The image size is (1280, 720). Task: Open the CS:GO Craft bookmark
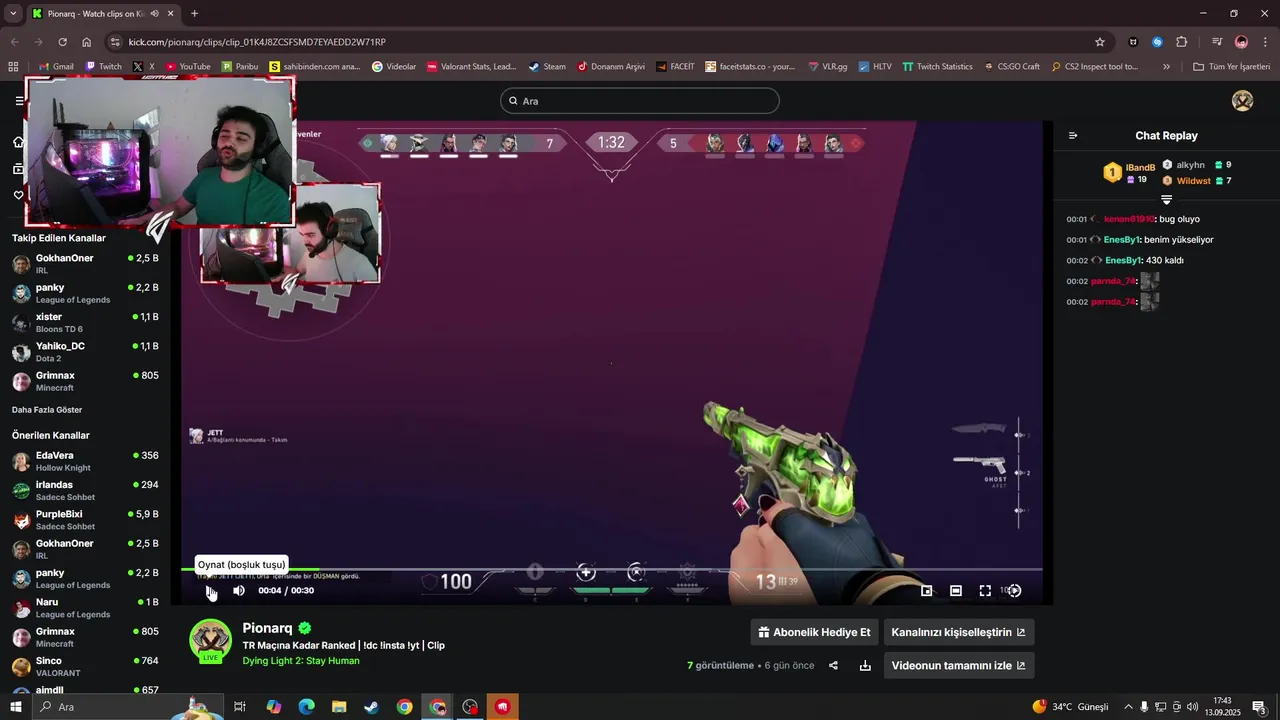tap(1011, 67)
